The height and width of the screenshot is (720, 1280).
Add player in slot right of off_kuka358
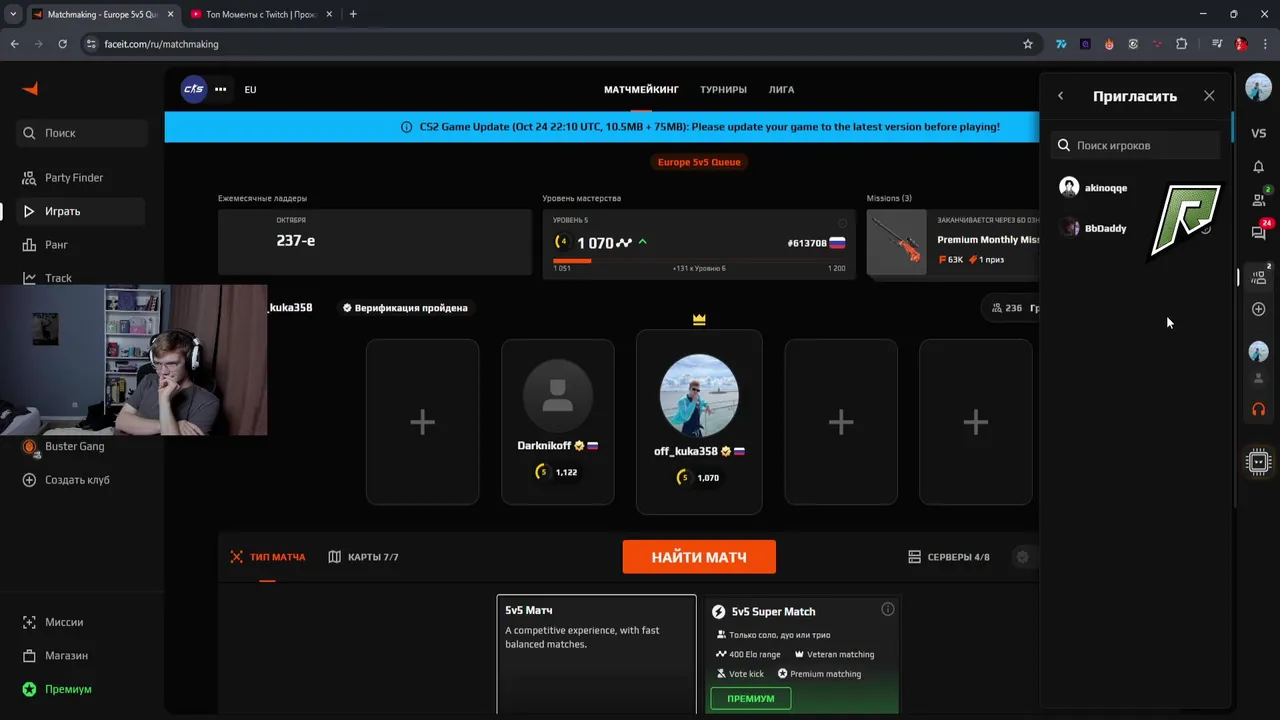(841, 422)
